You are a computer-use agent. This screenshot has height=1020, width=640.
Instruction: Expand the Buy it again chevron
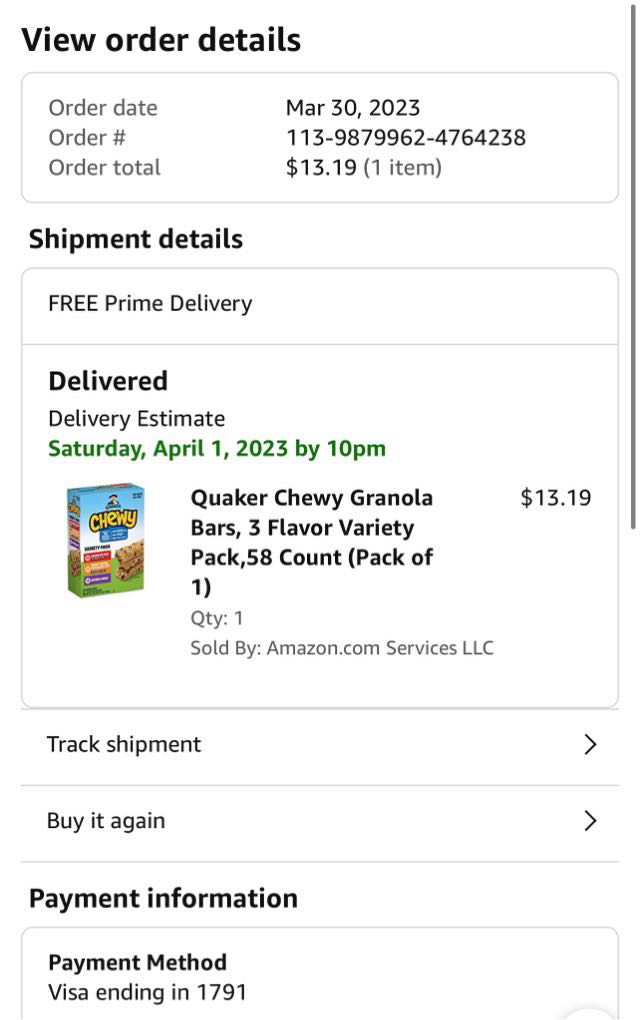[x=590, y=821]
